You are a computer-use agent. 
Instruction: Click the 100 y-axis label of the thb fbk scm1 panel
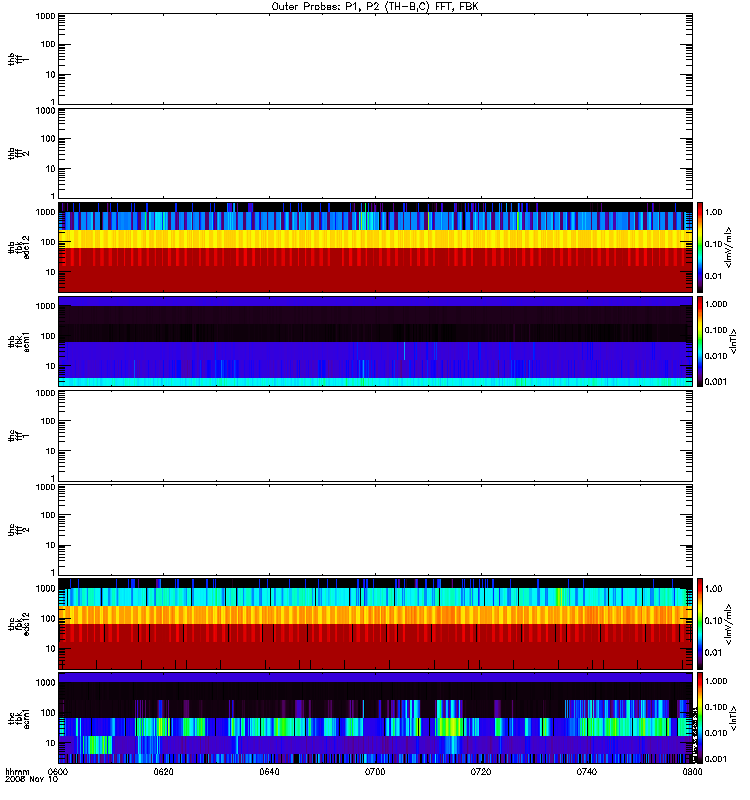(48, 336)
